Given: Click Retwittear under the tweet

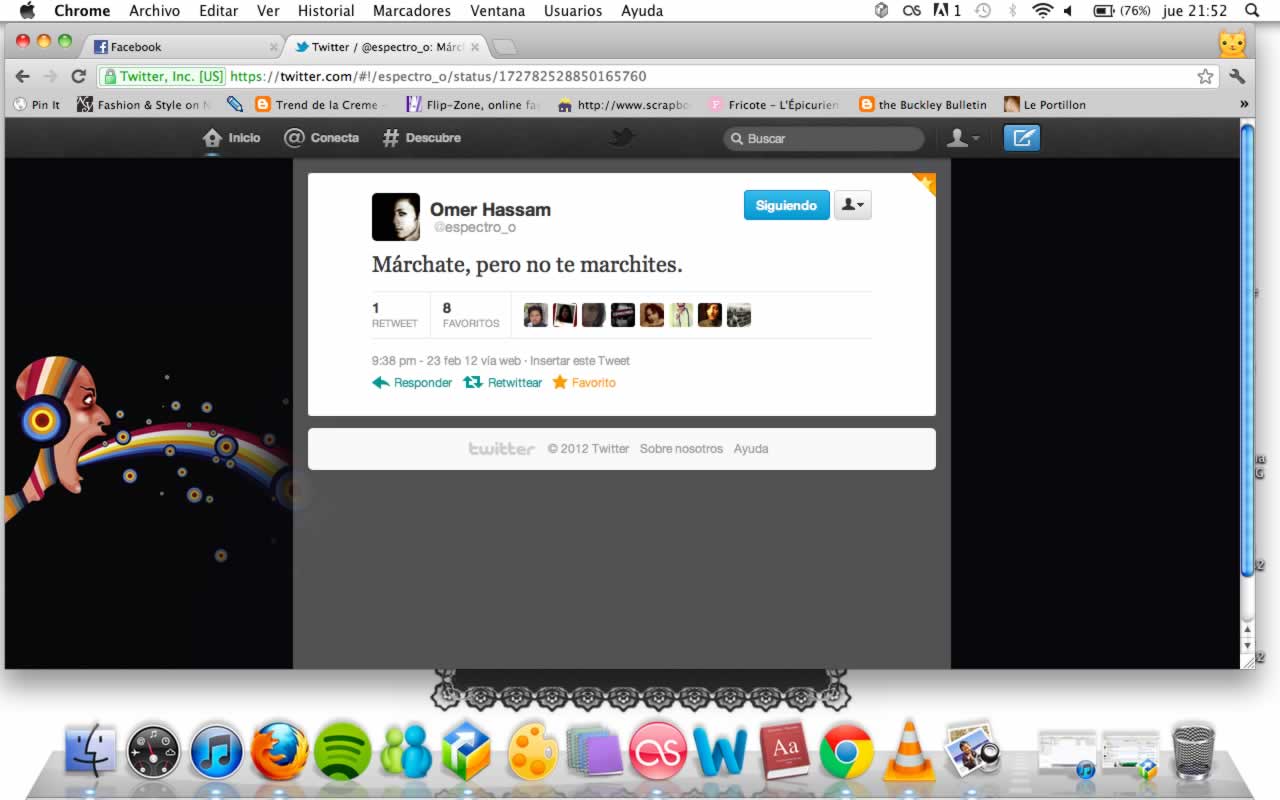Looking at the screenshot, I should [x=503, y=383].
